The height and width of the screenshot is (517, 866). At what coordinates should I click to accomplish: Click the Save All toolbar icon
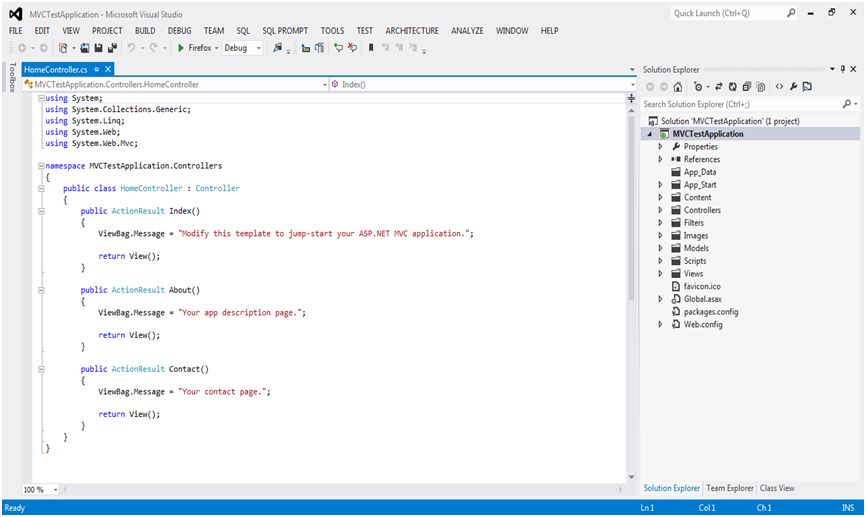click(x=112, y=48)
